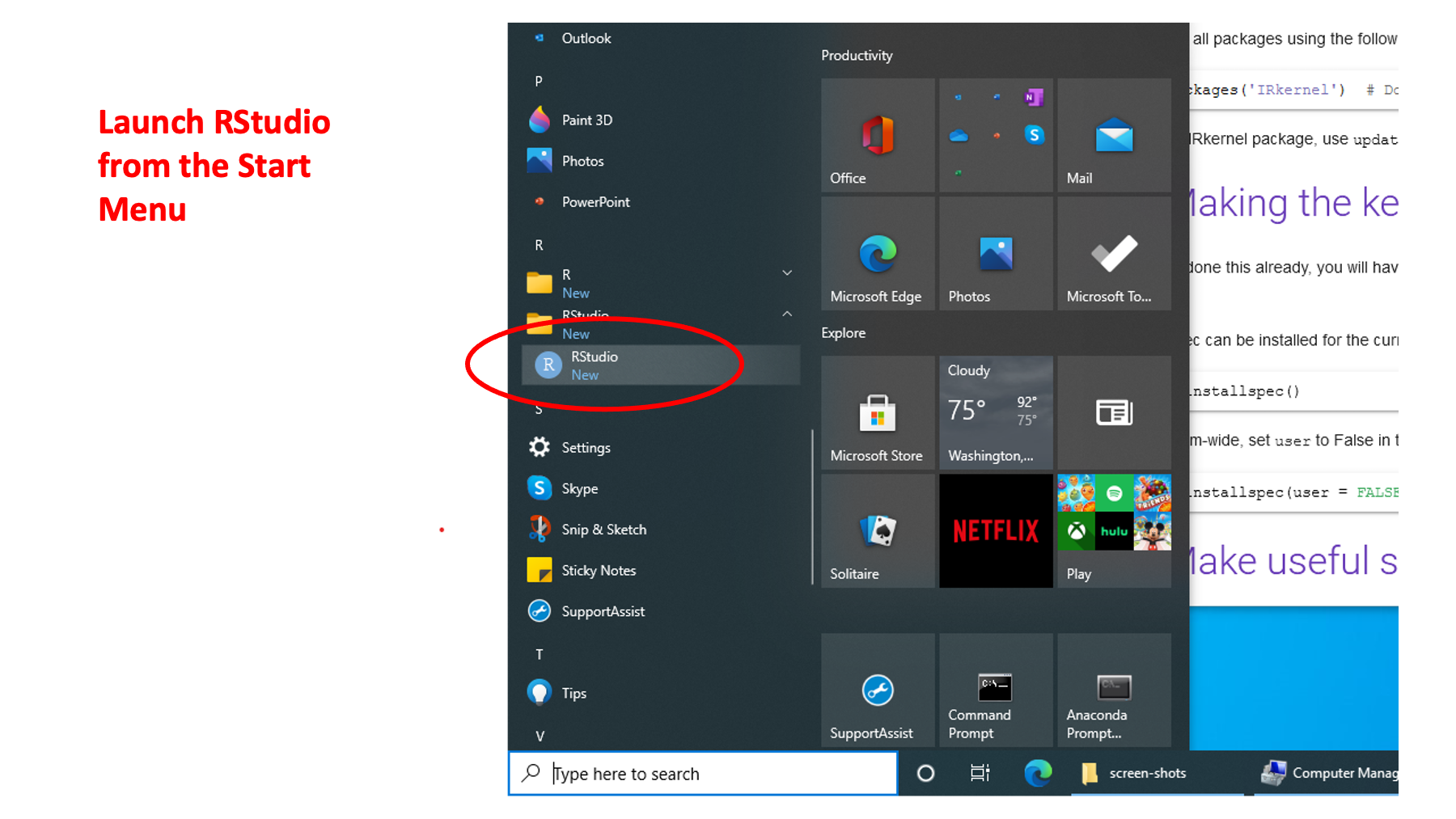This screenshot has height=819, width=1456.
Task: Click the Explore group heading
Action: [x=843, y=332]
